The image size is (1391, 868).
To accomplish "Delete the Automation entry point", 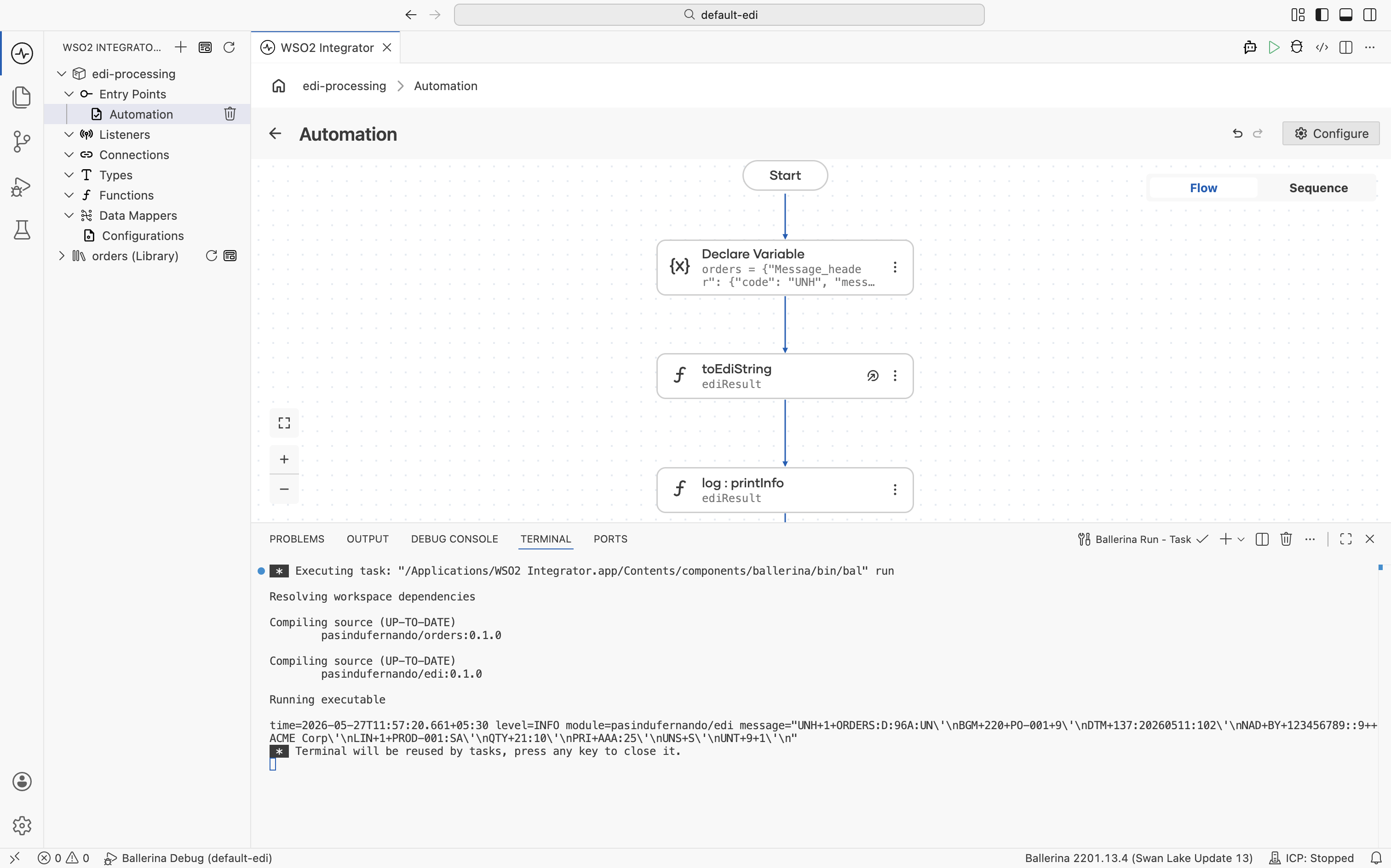I will point(230,114).
